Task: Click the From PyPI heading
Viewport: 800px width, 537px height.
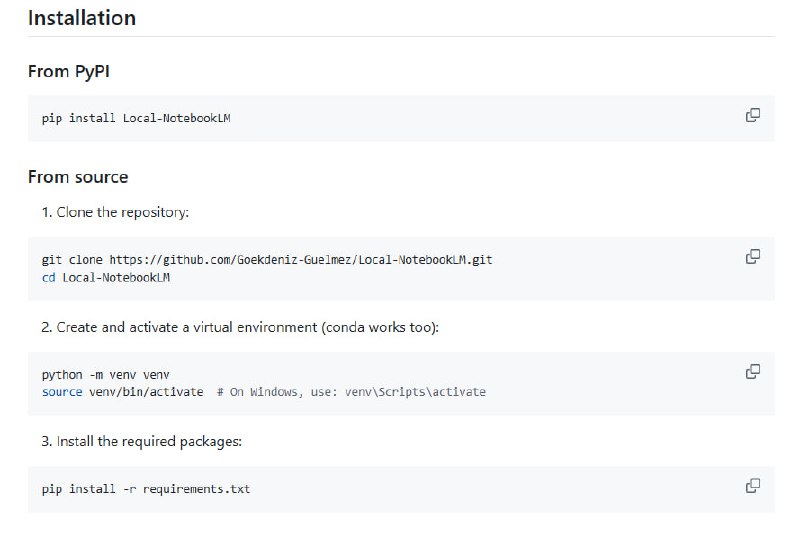Action: pyautogui.click(x=76, y=71)
